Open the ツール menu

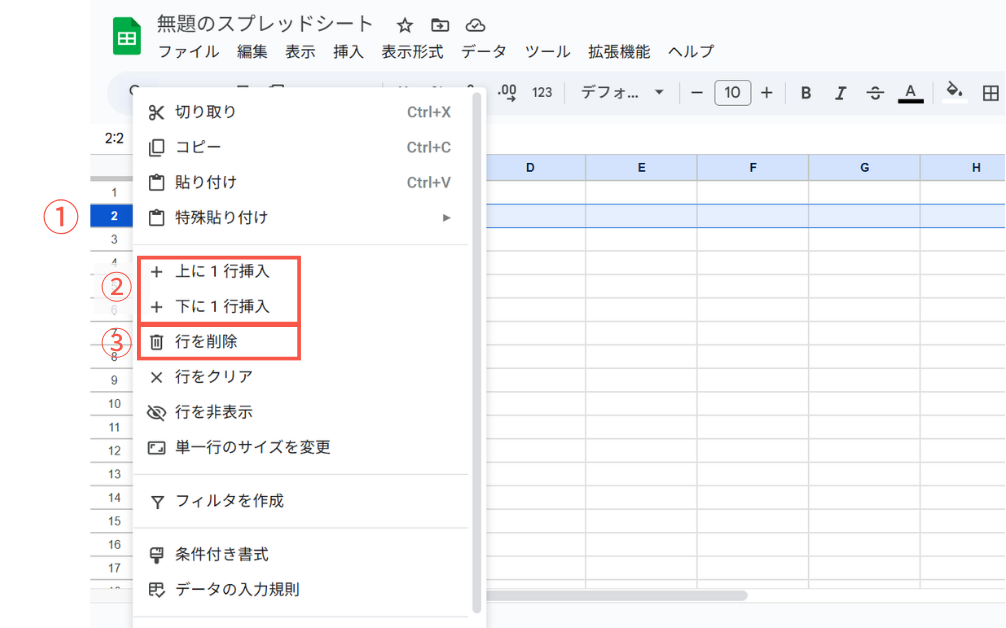click(x=547, y=52)
